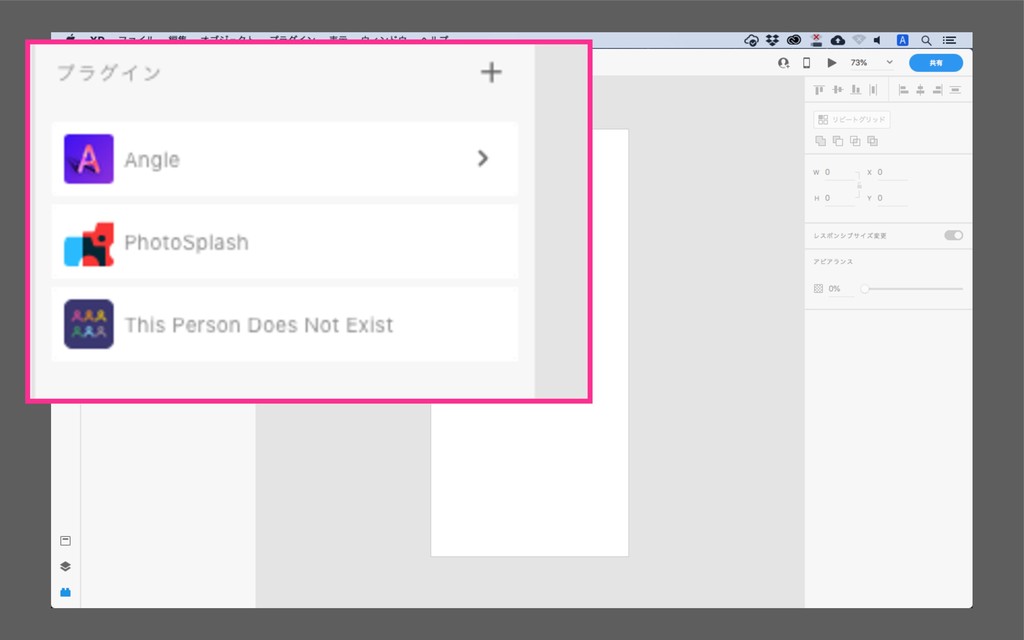1024x640 pixels.
Task: Align objects to top edge
Action: click(819, 89)
